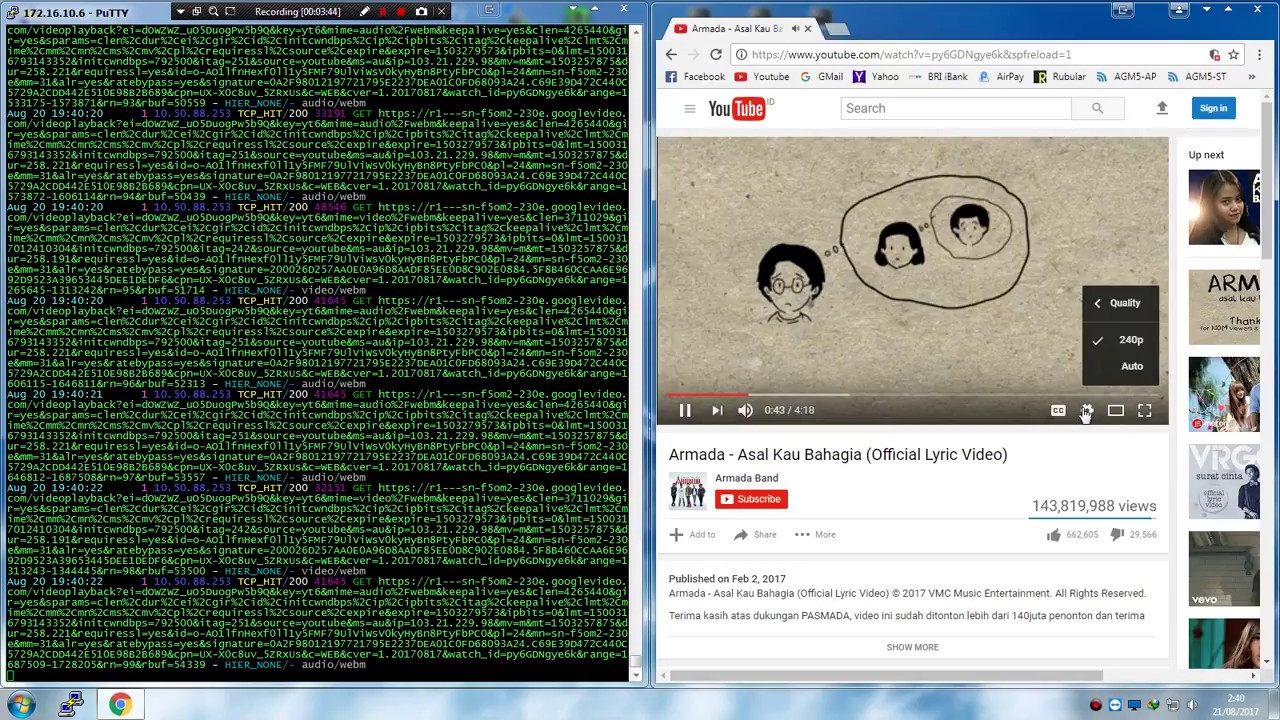
Task: Click the TeamViewer tray icon
Action: [x=1115, y=705]
